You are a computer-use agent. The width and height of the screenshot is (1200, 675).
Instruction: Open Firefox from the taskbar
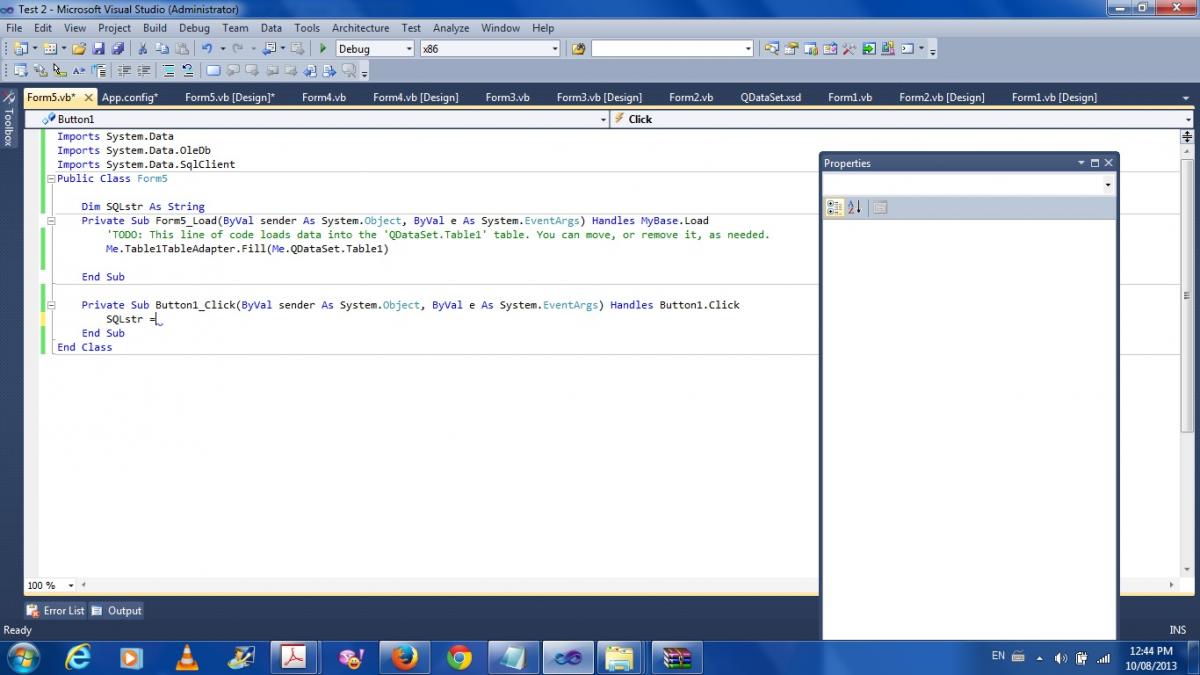coord(404,657)
